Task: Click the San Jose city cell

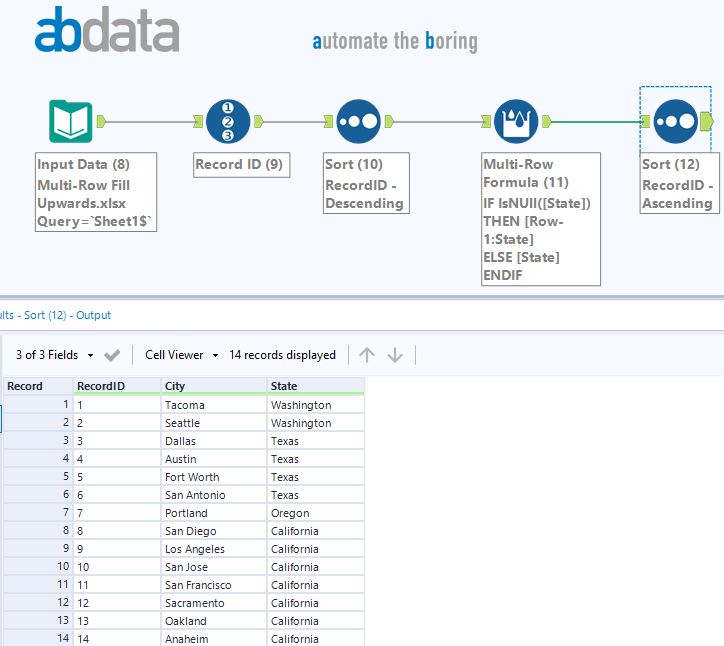Action: point(214,567)
